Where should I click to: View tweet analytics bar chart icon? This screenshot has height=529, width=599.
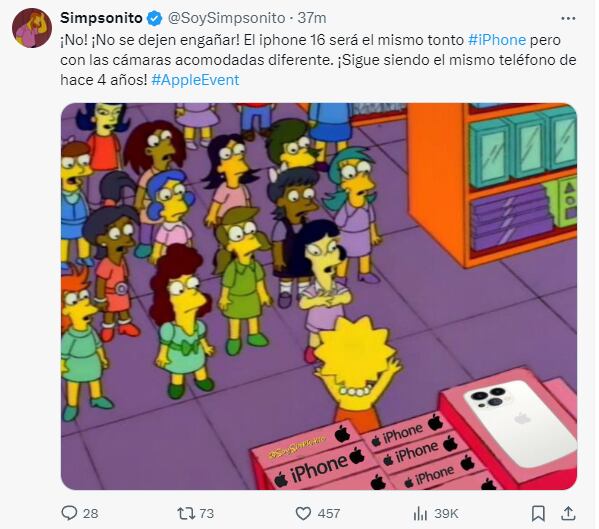(420, 513)
